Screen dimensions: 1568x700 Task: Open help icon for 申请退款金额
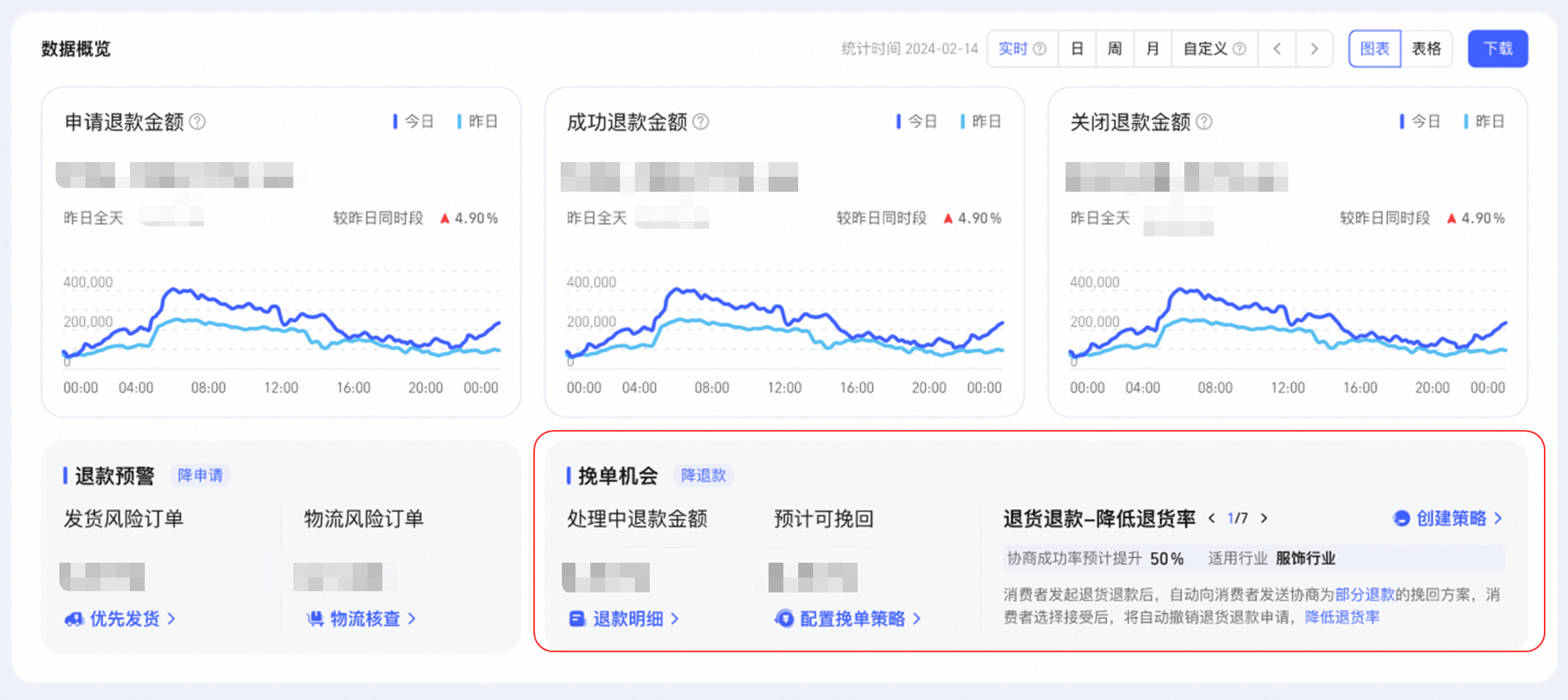click(x=197, y=122)
